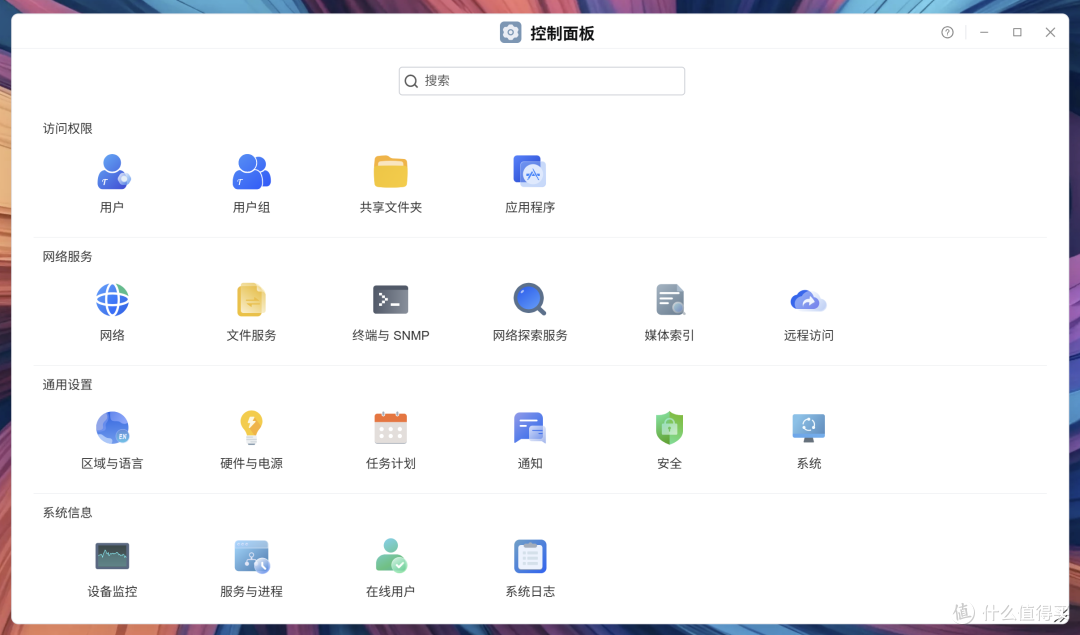This screenshot has width=1080, height=635.
Task: Open the 安全 security shield icon
Action: (x=669, y=428)
